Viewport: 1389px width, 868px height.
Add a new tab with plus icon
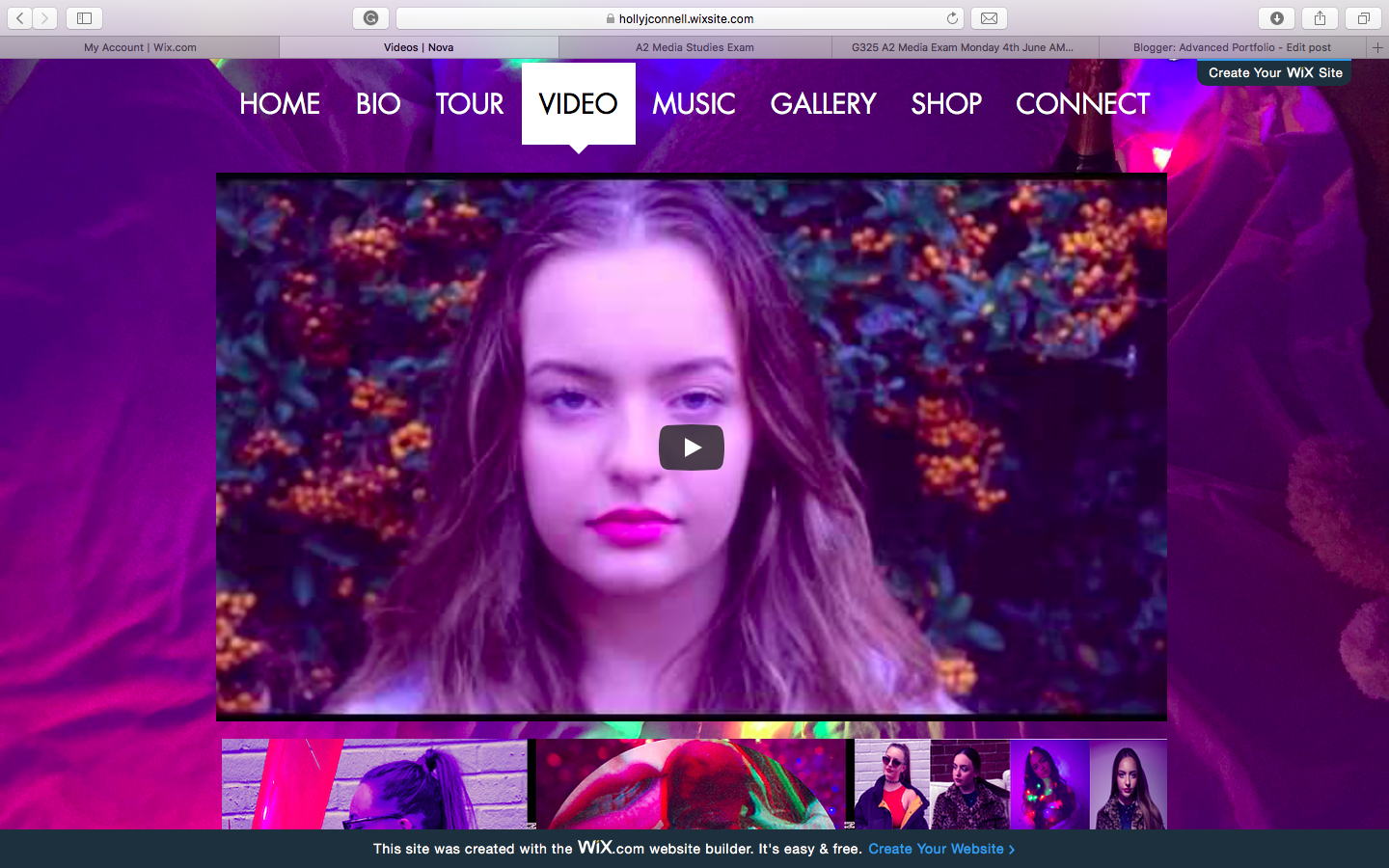pos(1377,47)
